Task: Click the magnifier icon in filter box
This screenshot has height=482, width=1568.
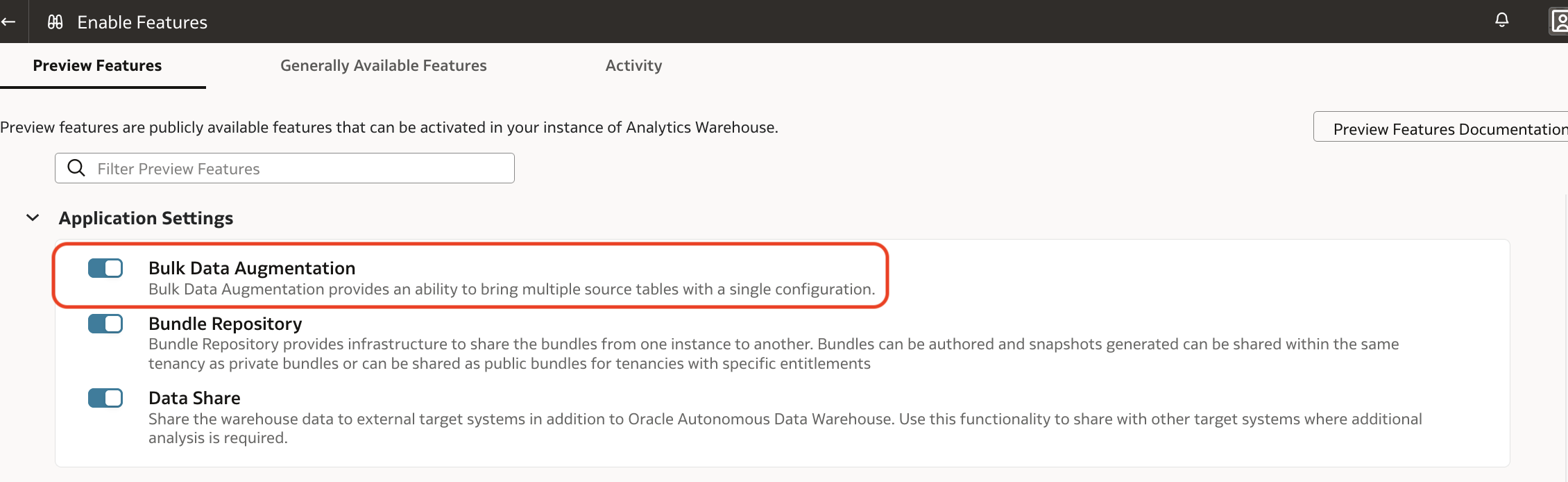Action: point(76,168)
